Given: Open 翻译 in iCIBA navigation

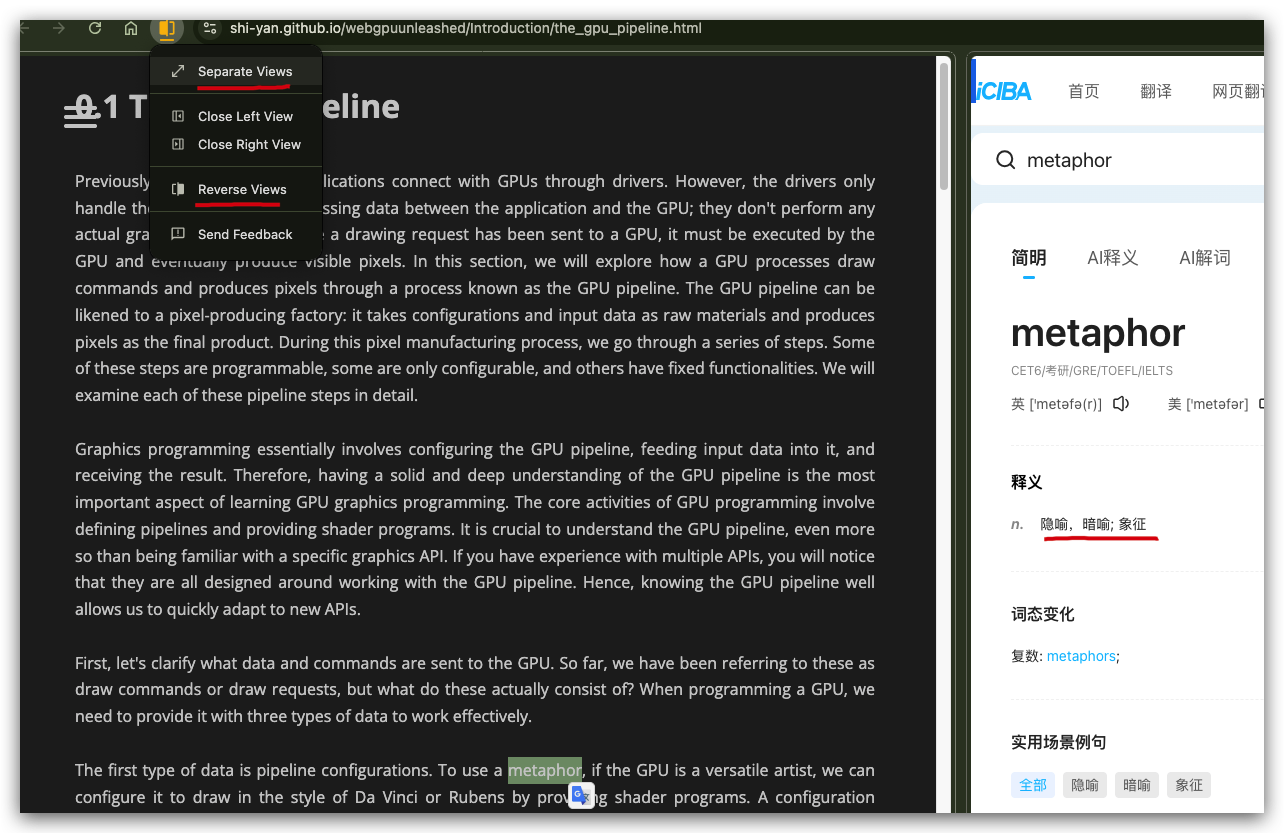Looking at the screenshot, I should coord(1156,91).
